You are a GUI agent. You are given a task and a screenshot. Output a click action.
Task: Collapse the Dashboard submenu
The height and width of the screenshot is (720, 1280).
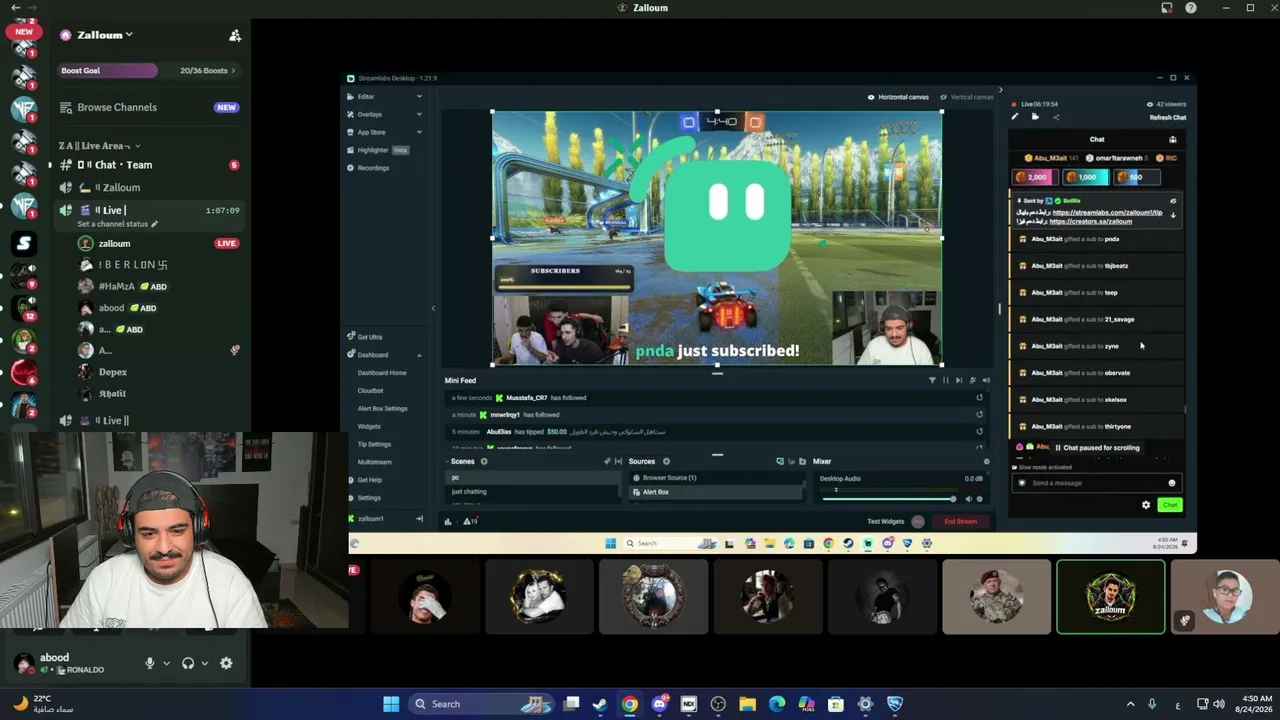(x=419, y=355)
